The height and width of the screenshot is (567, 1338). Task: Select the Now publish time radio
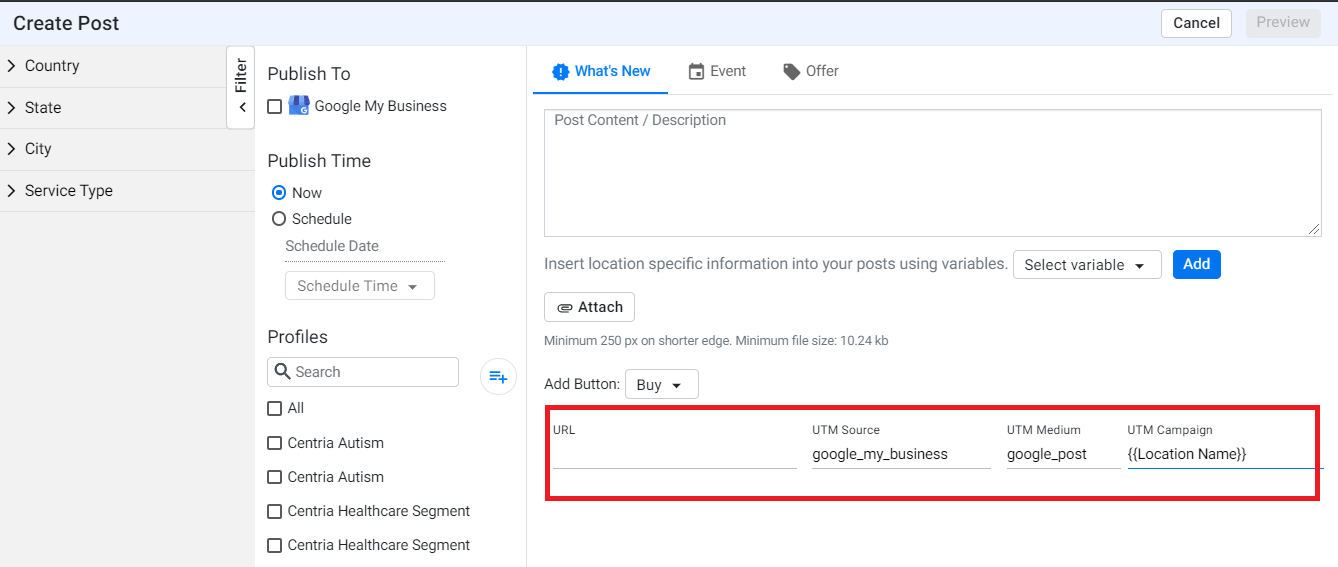279,193
